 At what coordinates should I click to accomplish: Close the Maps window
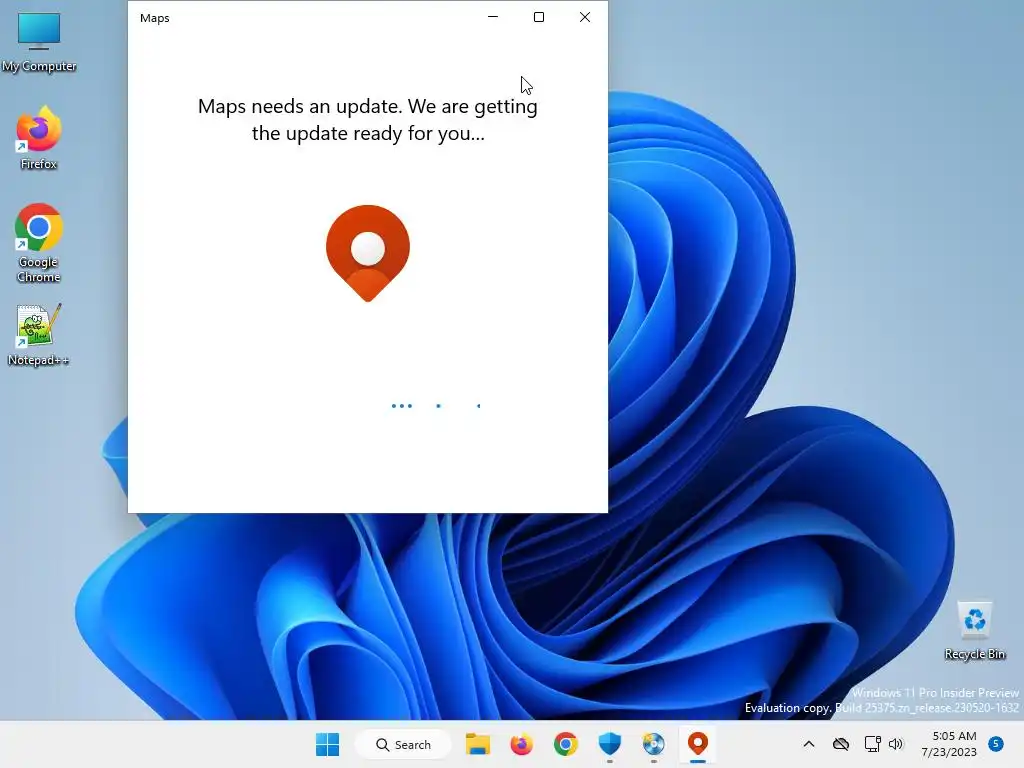pos(584,17)
